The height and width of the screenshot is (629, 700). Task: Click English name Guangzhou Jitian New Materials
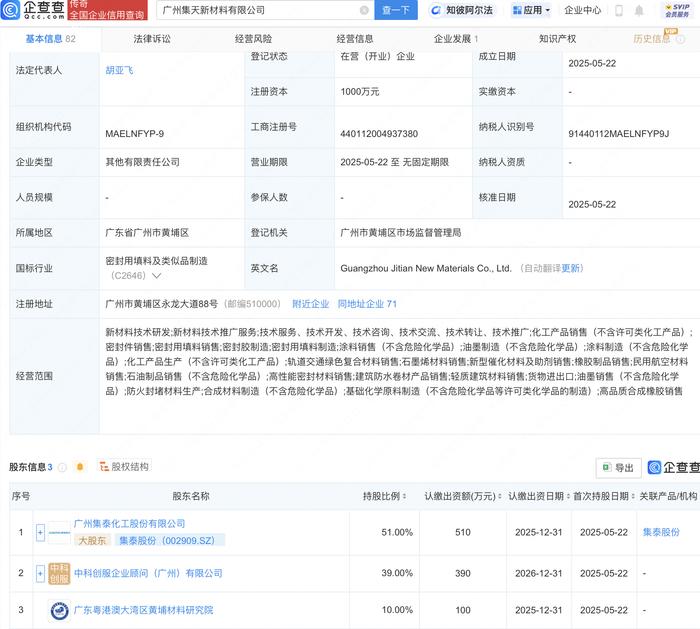coord(425,268)
